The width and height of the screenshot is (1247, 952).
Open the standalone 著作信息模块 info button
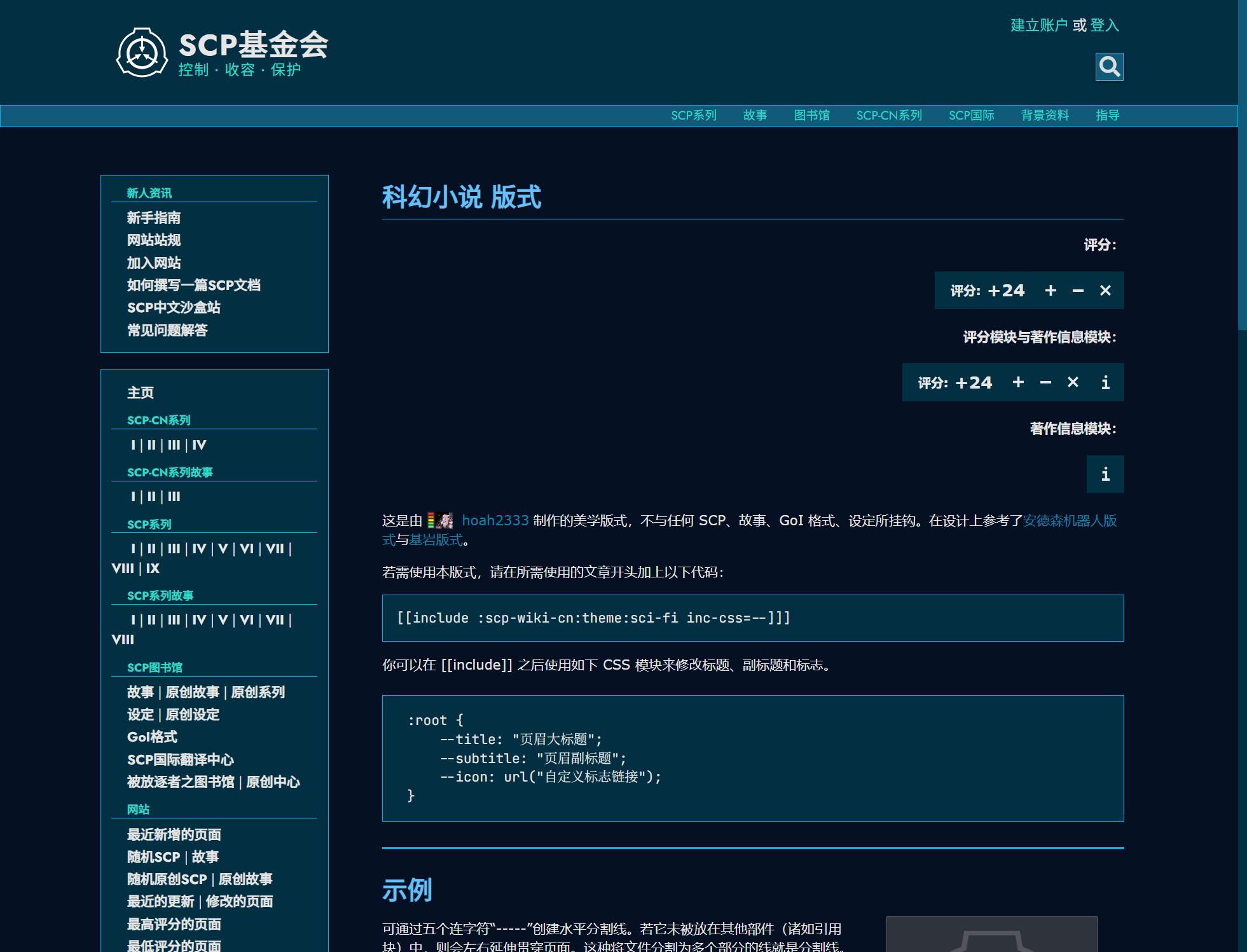(1105, 474)
